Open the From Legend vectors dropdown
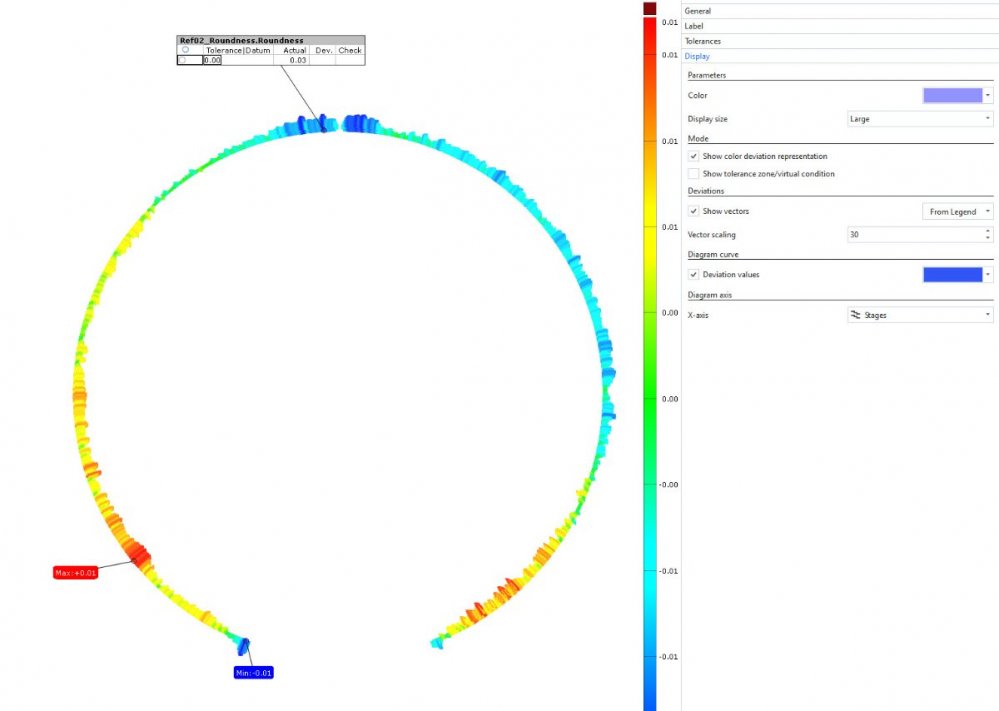Viewport: 999px width, 711px height. (957, 211)
